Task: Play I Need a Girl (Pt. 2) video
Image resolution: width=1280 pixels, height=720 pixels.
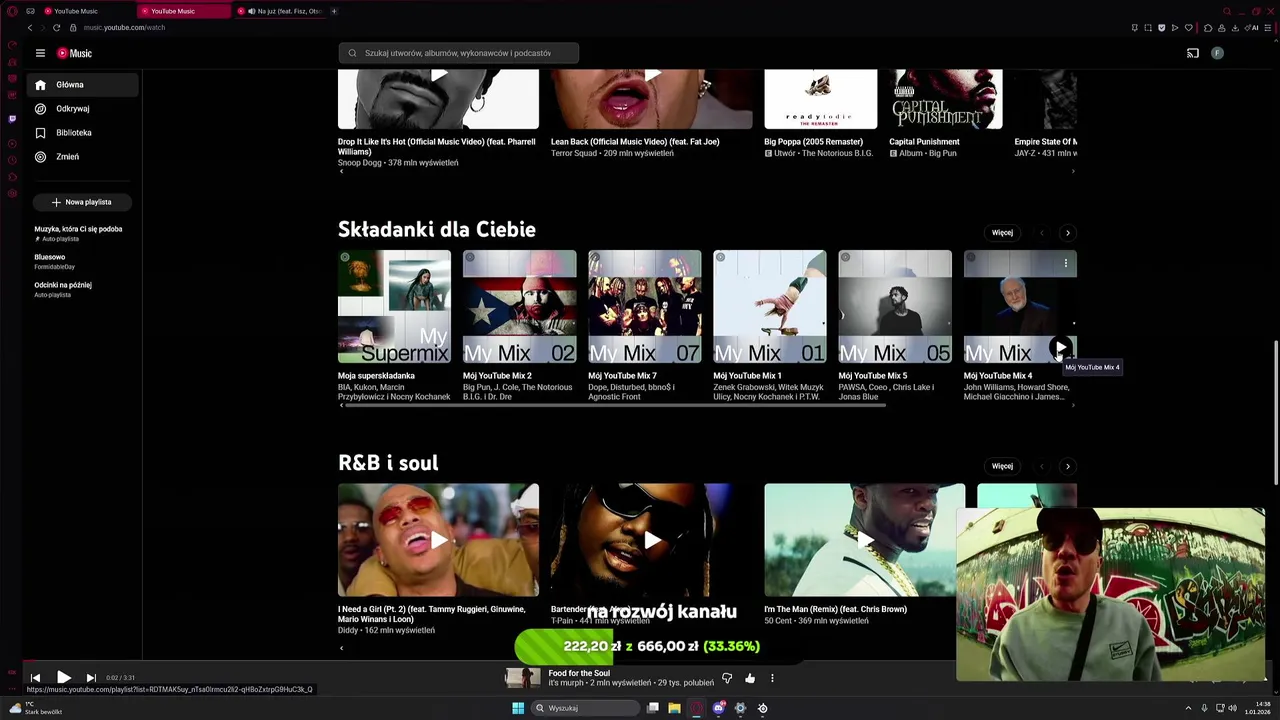Action: coord(438,540)
